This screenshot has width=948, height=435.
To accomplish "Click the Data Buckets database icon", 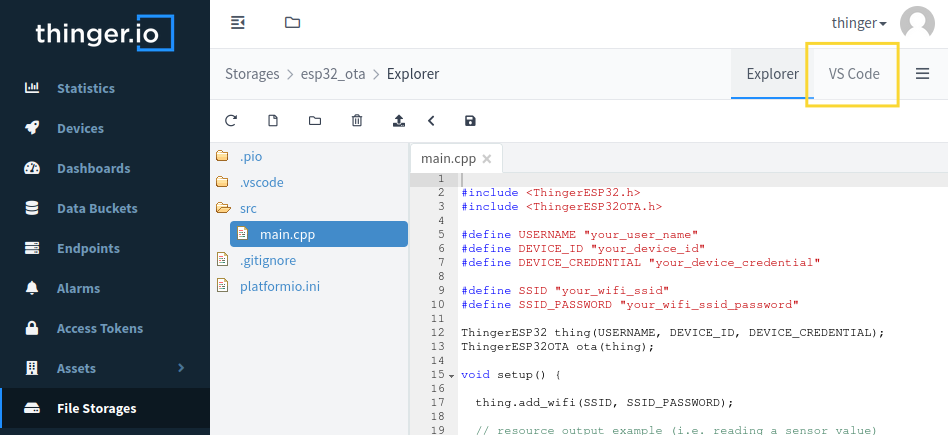I will (x=31, y=208).
